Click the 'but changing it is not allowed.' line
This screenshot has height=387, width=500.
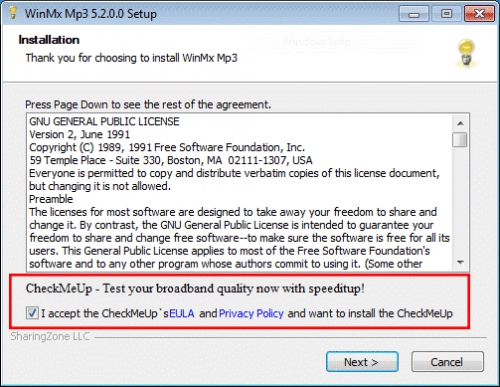click(x=100, y=186)
